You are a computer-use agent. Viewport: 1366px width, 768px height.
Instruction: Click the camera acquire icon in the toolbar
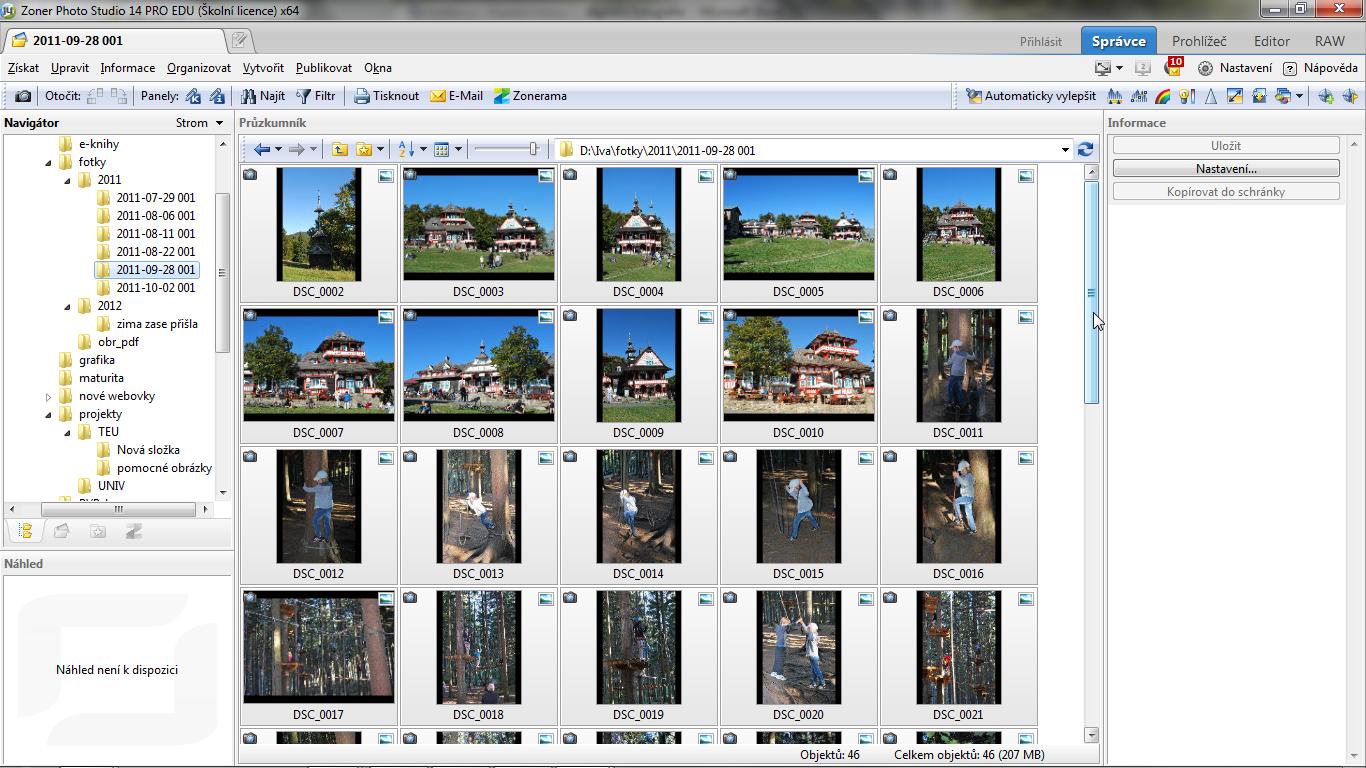[23, 96]
